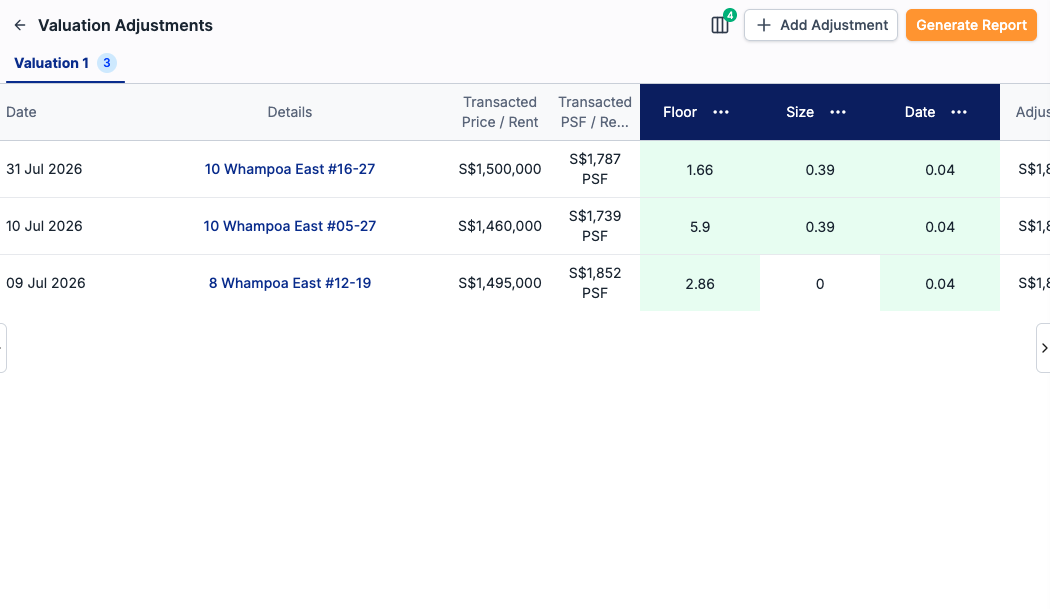Select the Floor value 5.9 cell
Screen dimensions: 1050x609
(700, 226)
